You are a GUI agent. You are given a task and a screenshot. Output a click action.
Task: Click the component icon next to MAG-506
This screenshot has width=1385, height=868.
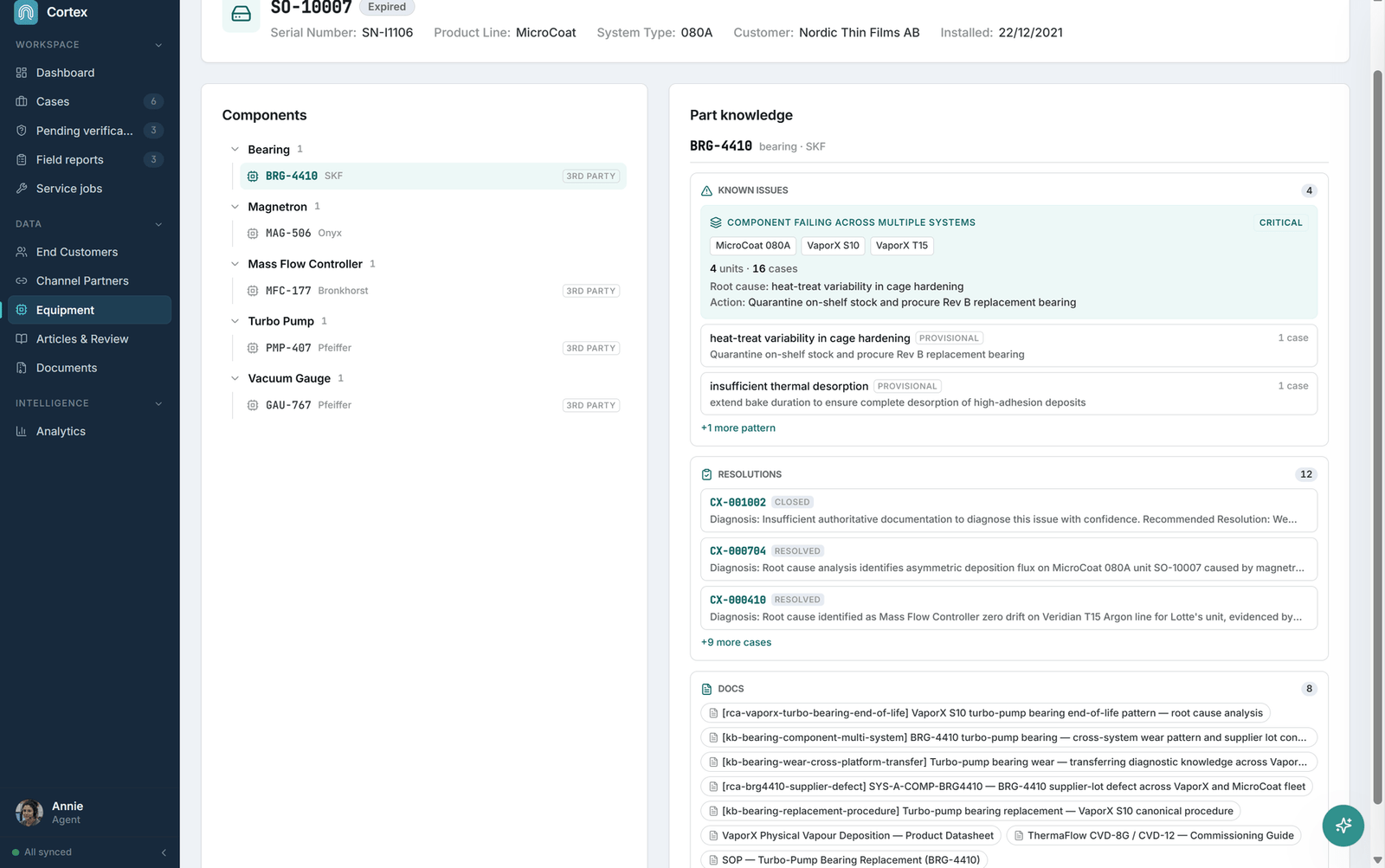(x=253, y=234)
